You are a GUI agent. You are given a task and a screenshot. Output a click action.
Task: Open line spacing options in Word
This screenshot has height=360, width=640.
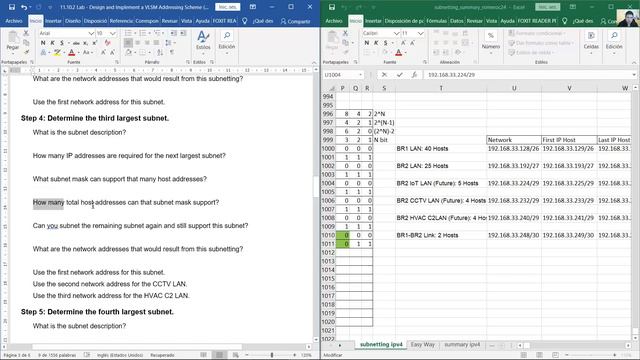click(169, 43)
